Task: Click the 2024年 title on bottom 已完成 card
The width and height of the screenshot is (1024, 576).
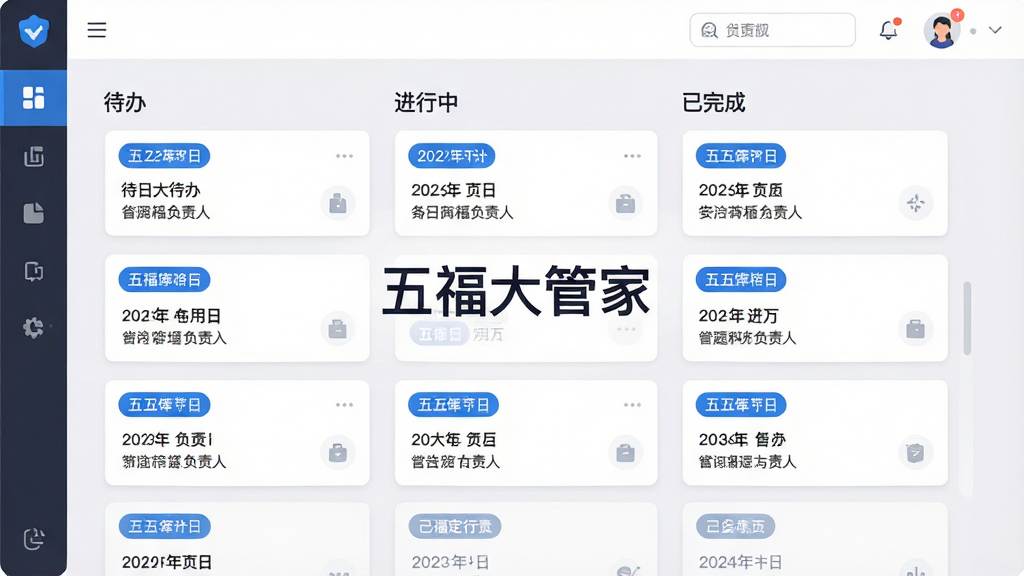Action: click(x=740, y=562)
